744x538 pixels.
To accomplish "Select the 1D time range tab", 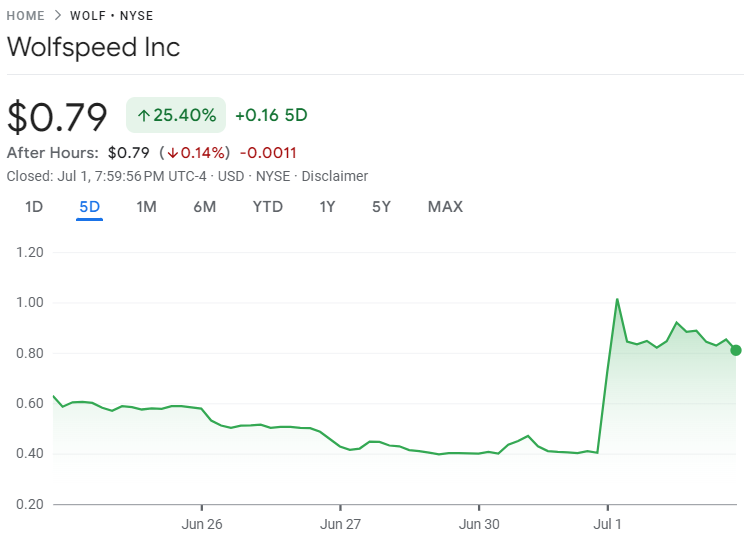I will click(34, 207).
